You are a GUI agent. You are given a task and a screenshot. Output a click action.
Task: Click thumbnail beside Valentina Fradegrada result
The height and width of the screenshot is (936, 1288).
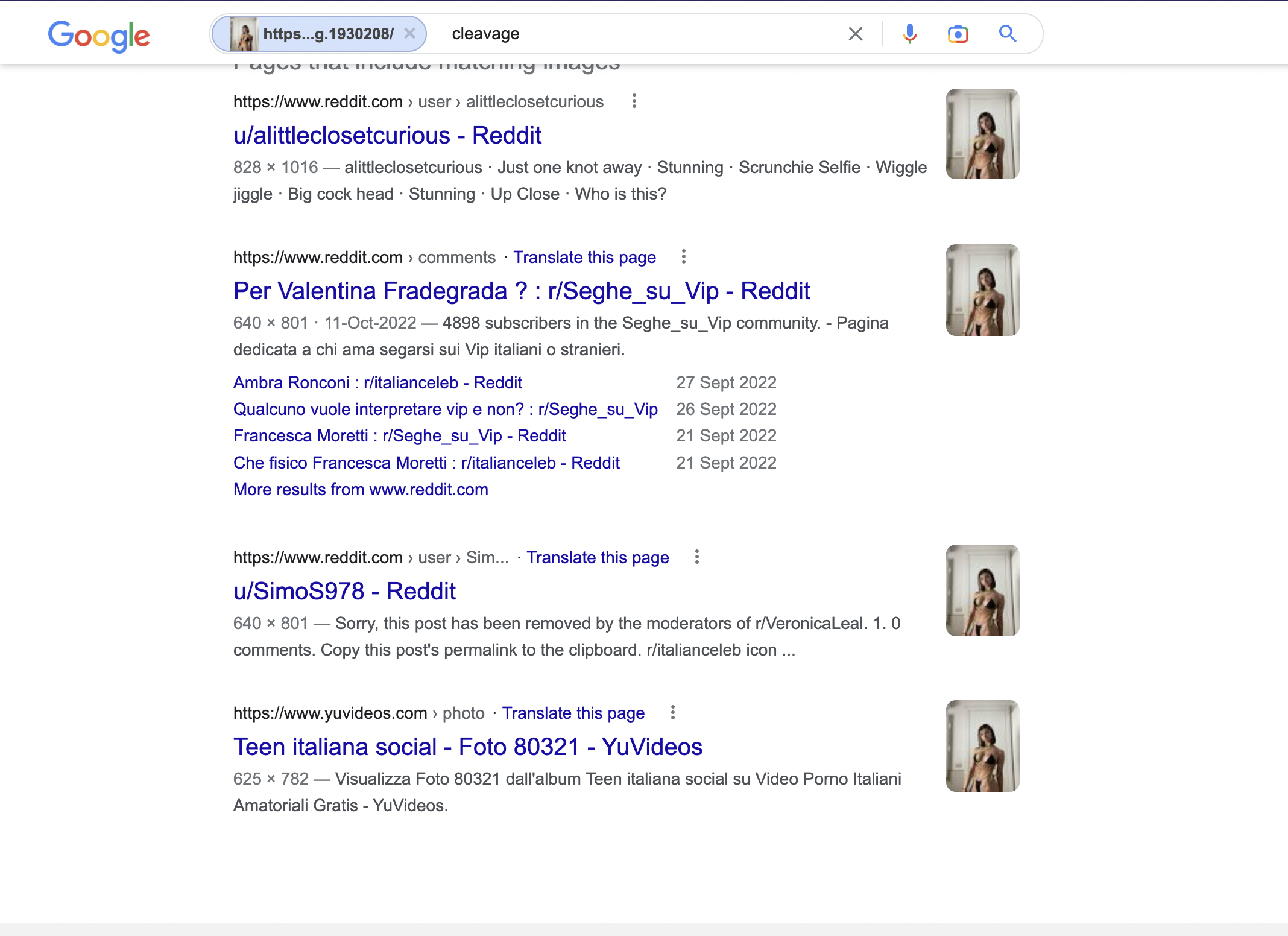tap(982, 290)
